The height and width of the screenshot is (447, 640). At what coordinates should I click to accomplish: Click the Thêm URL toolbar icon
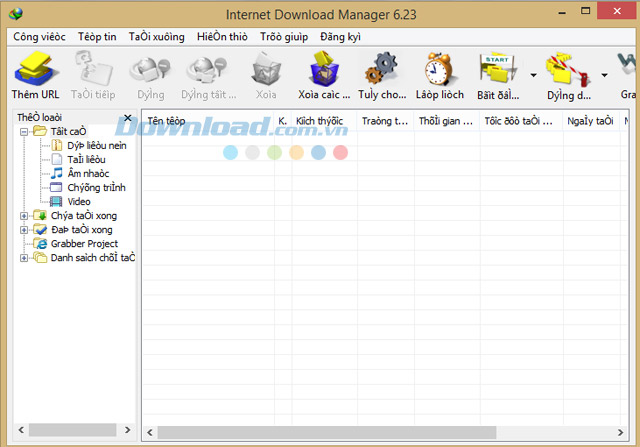(36, 70)
